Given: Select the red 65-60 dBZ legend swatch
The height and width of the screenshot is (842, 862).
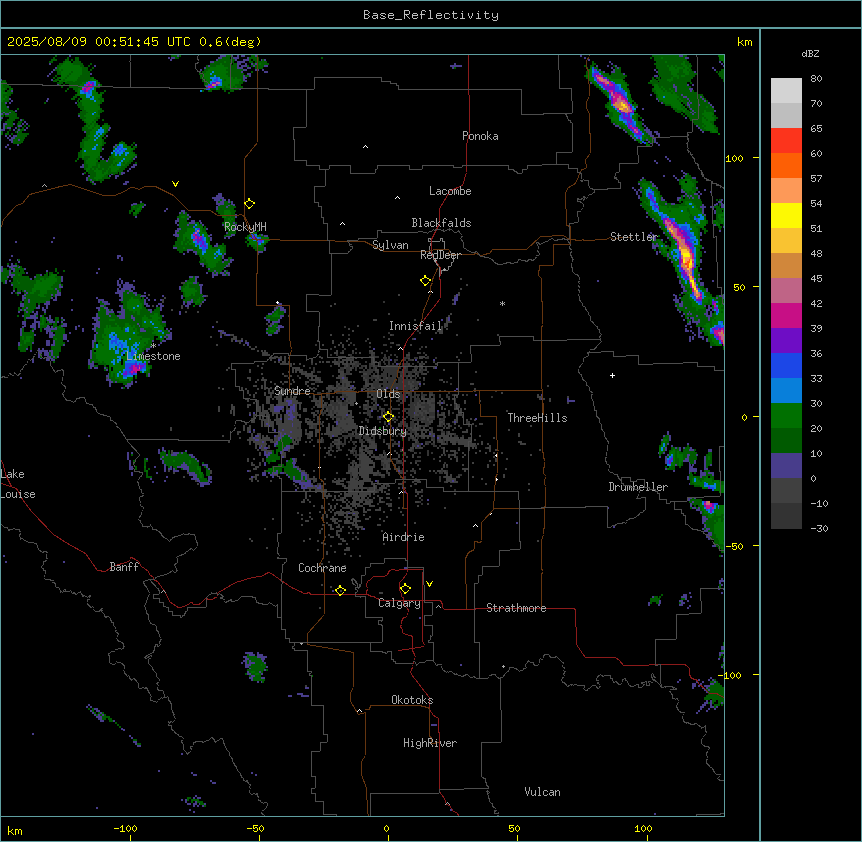Looking at the screenshot, I should tap(786, 141).
